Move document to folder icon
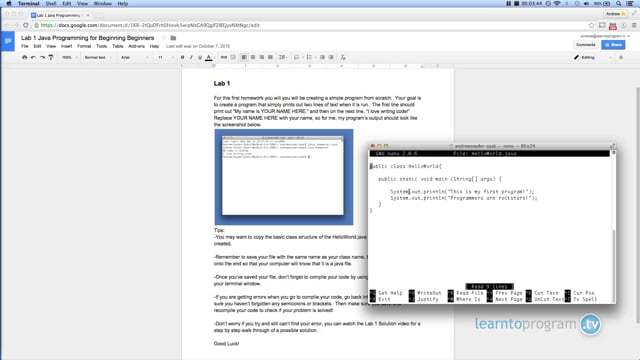The width and height of the screenshot is (640, 360). pos(173,38)
